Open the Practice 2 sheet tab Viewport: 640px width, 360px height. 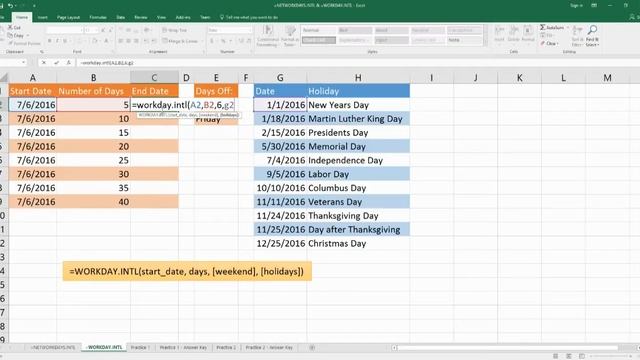pos(226,347)
